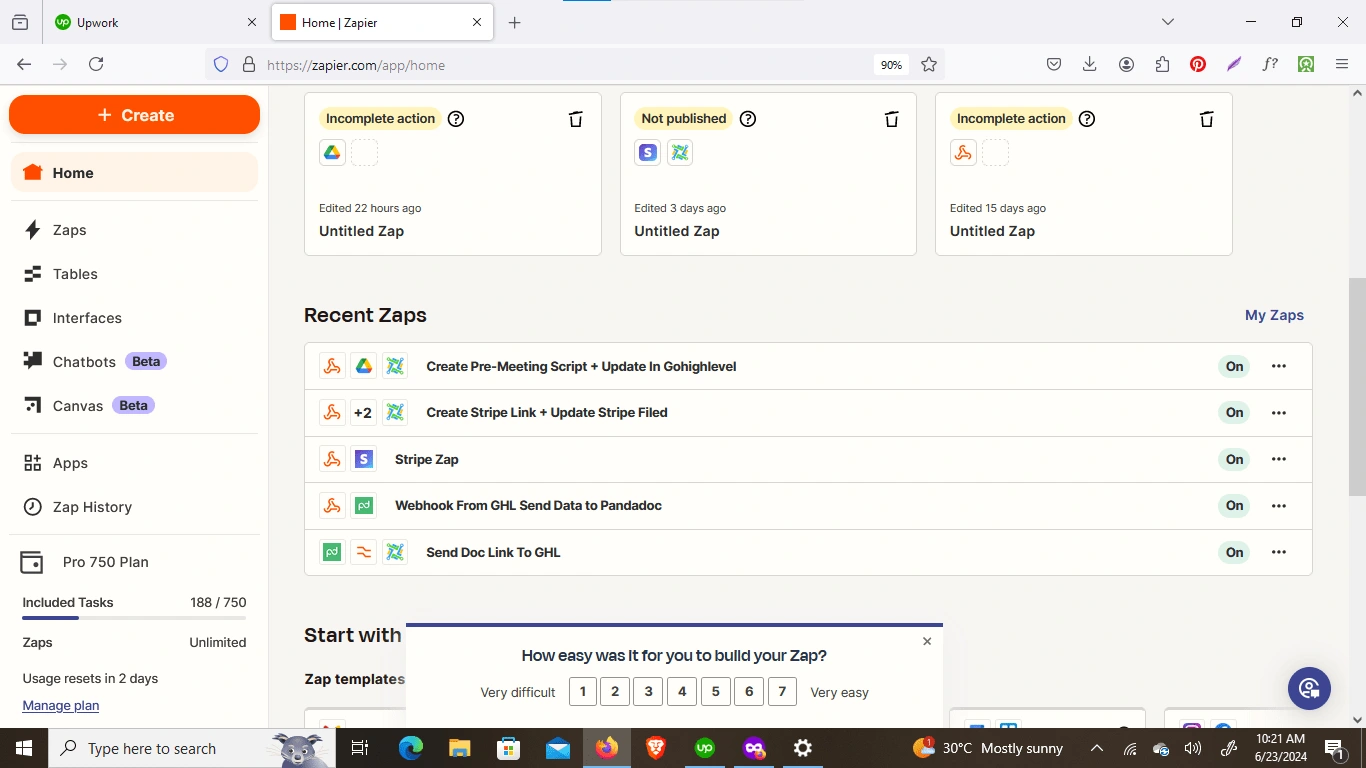The width and height of the screenshot is (1366, 768).
Task: Open Zaps in the sidebar
Action: (x=134, y=229)
